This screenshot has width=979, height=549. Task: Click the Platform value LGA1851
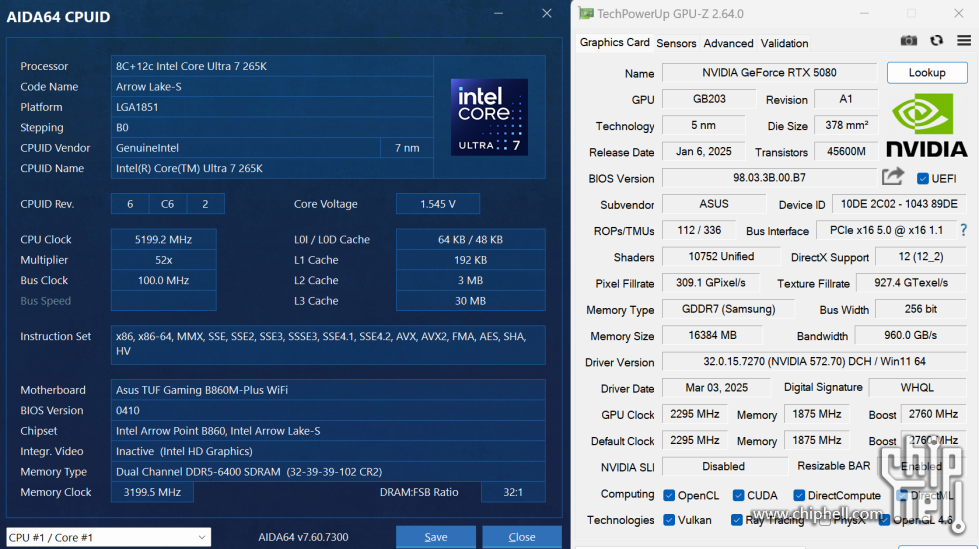click(x=272, y=107)
